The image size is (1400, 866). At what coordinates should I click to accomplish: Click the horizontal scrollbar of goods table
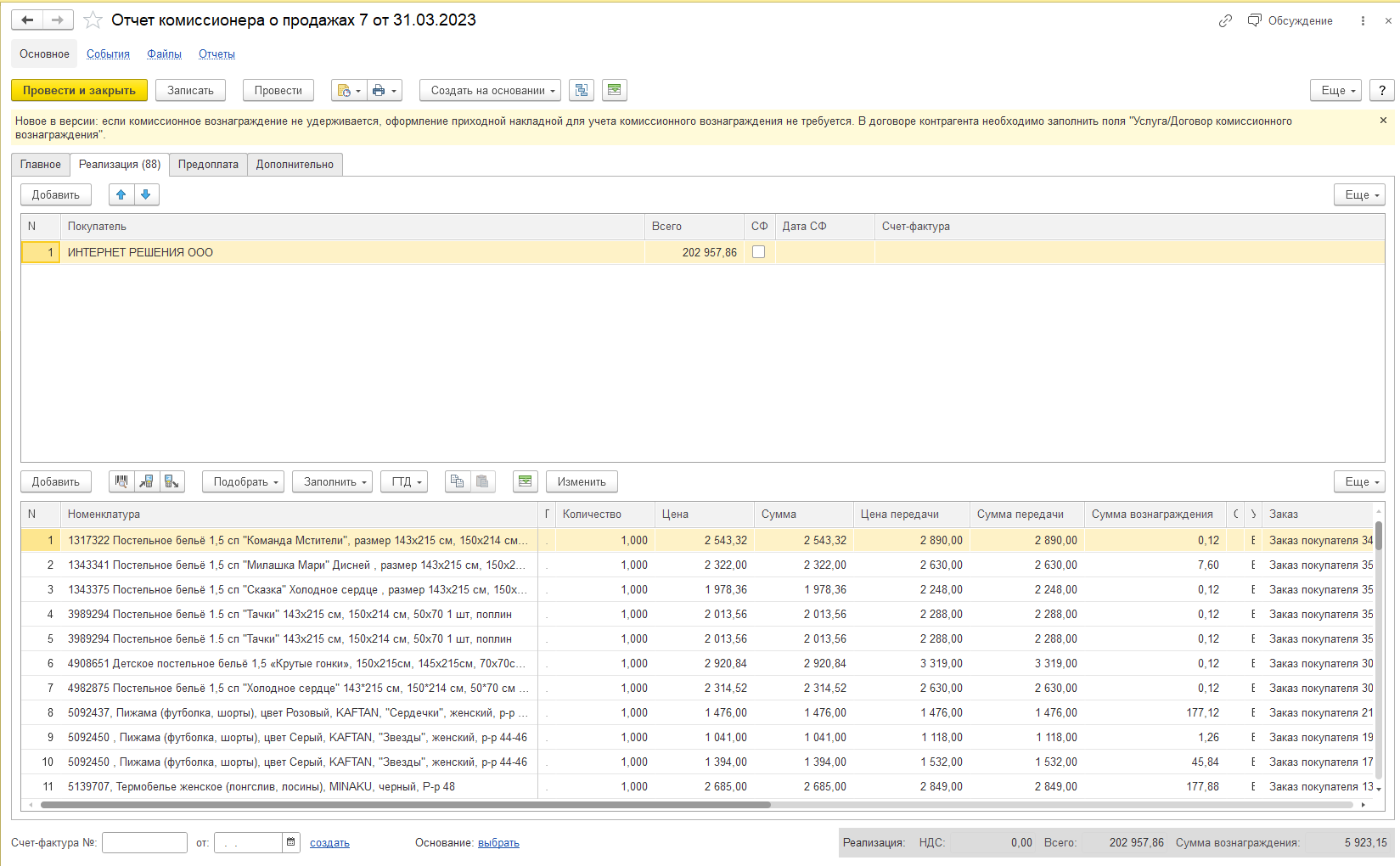(406, 805)
